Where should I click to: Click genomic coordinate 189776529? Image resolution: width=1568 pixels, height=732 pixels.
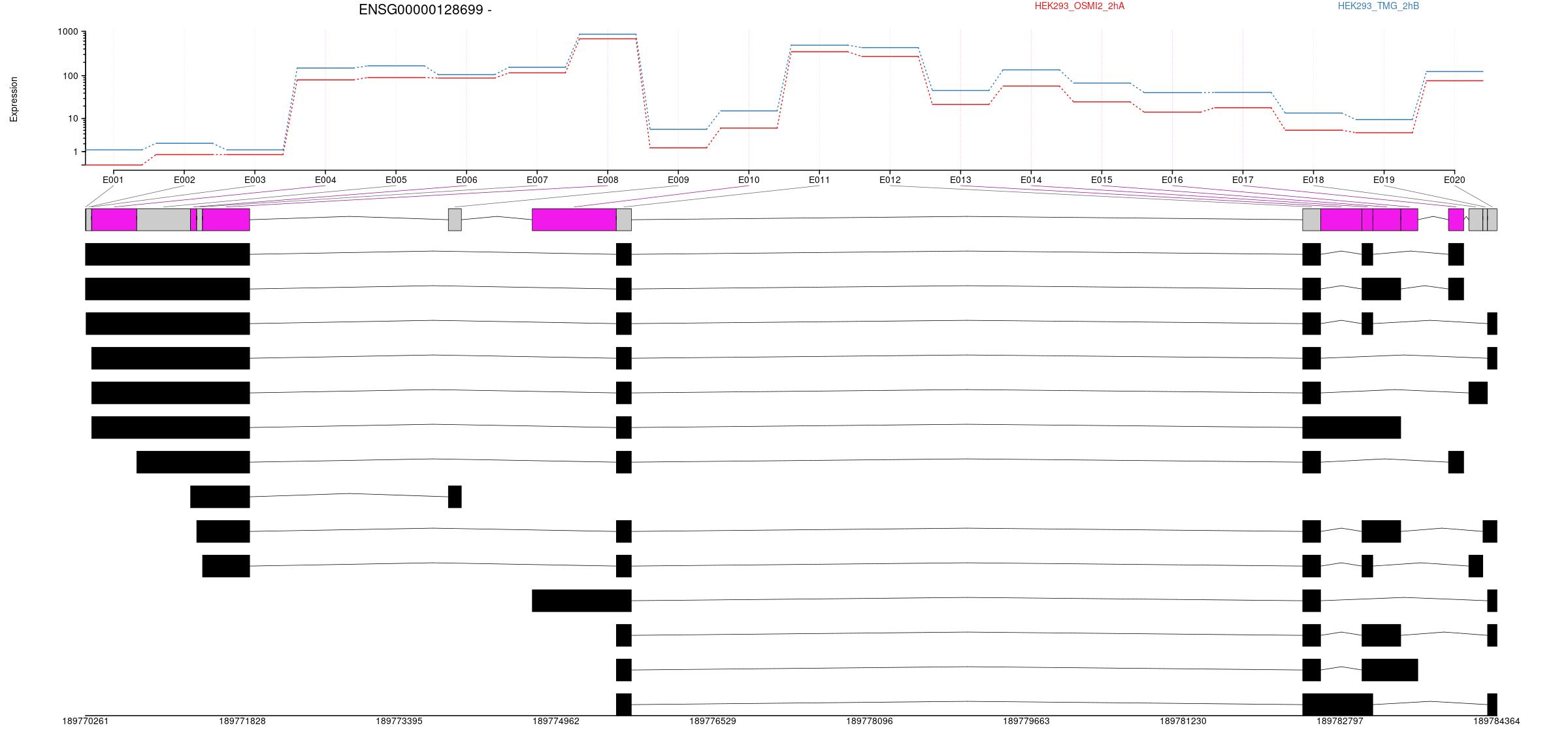(x=713, y=722)
